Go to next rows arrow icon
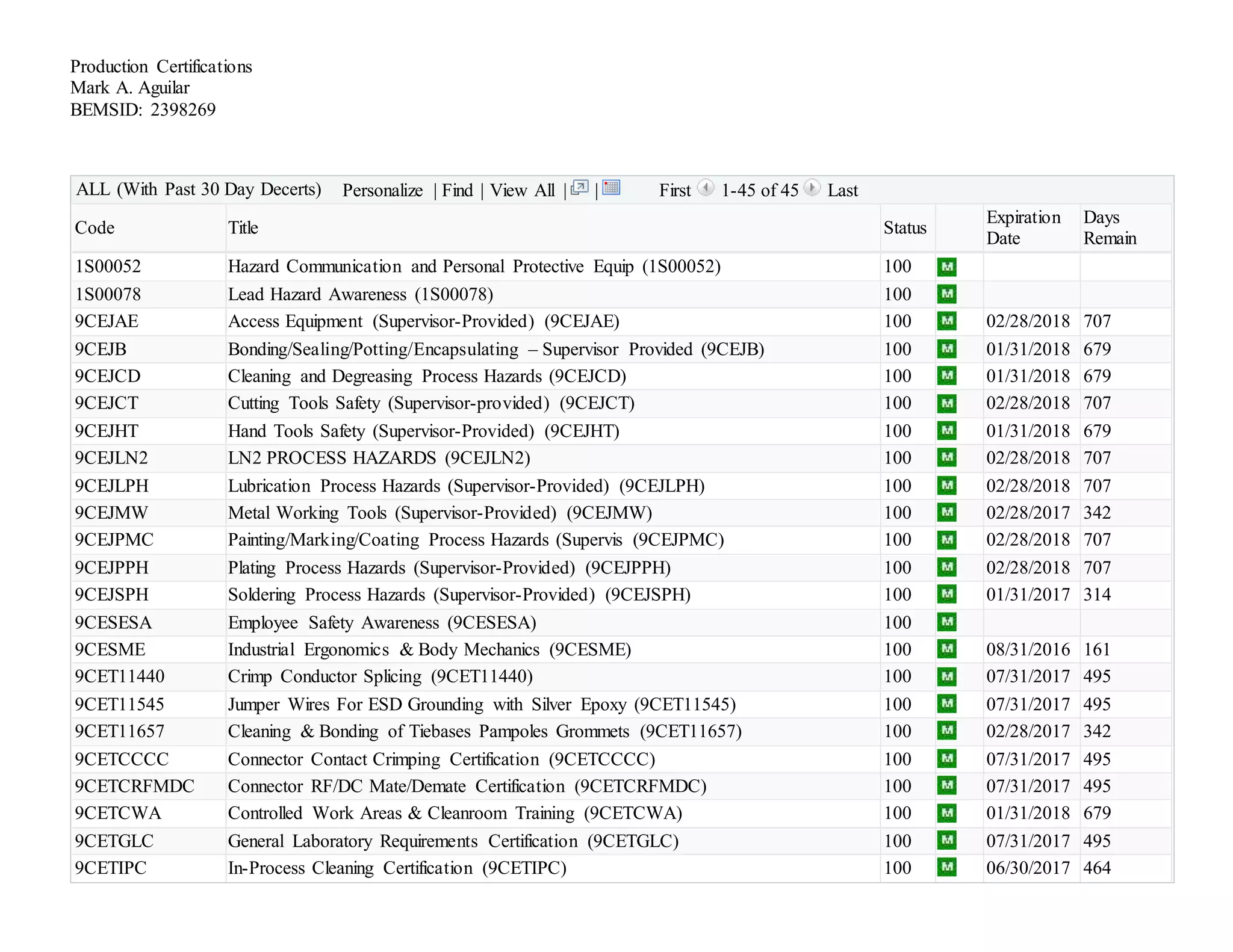1233x952 pixels. click(x=812, y=188)
